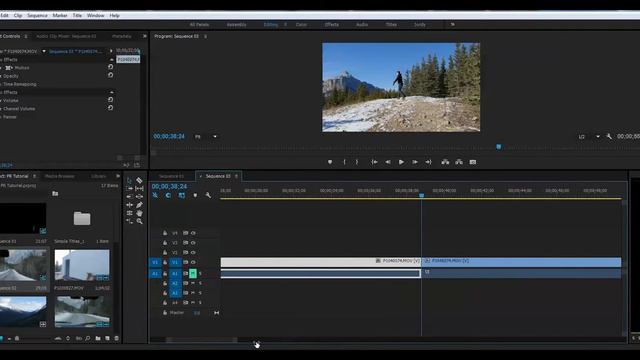Open the Help menu

click(x=114, y=16)
